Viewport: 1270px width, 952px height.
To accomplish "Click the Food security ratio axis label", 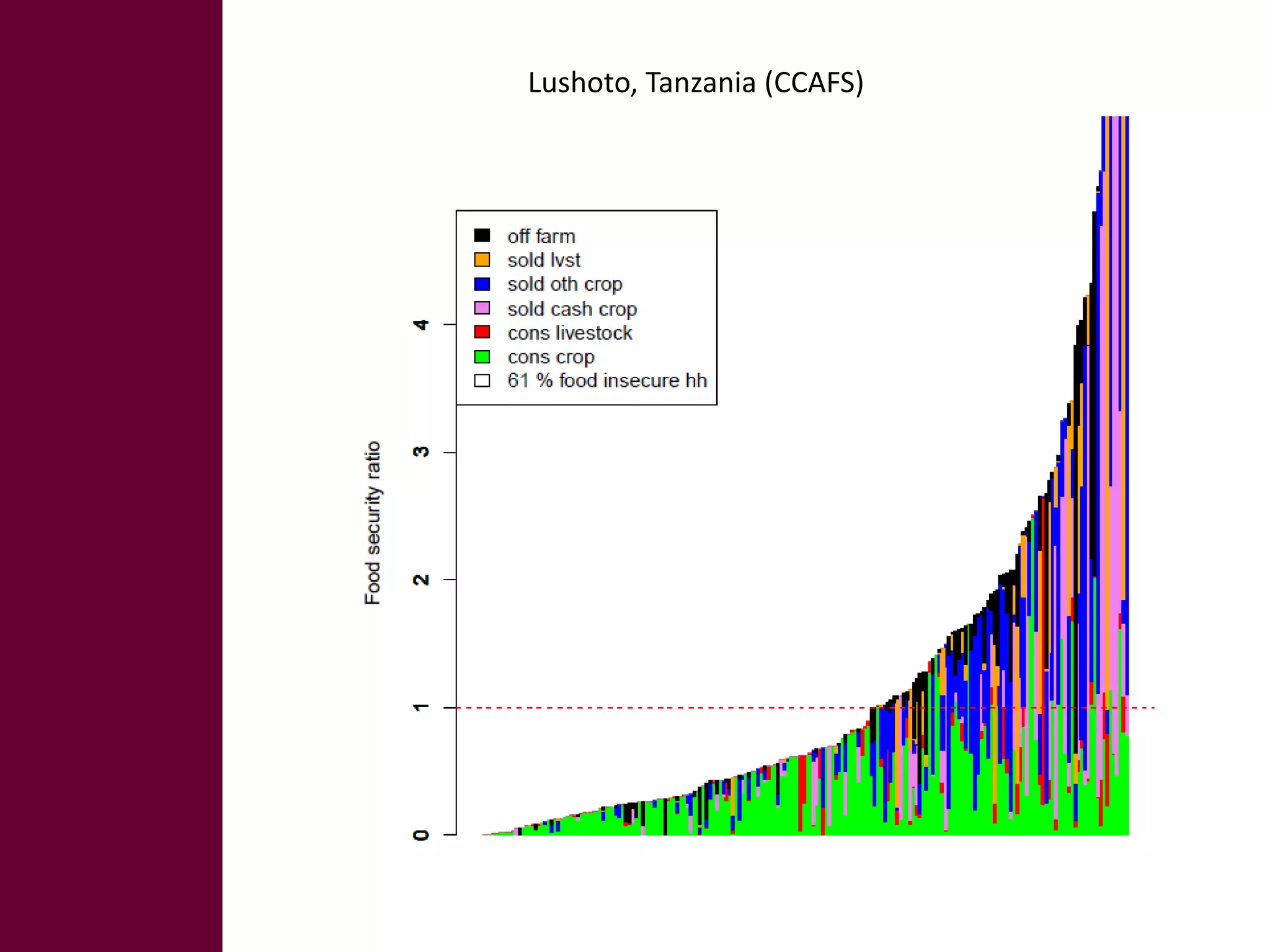I will pyautogui.click(x=372, y=522).
